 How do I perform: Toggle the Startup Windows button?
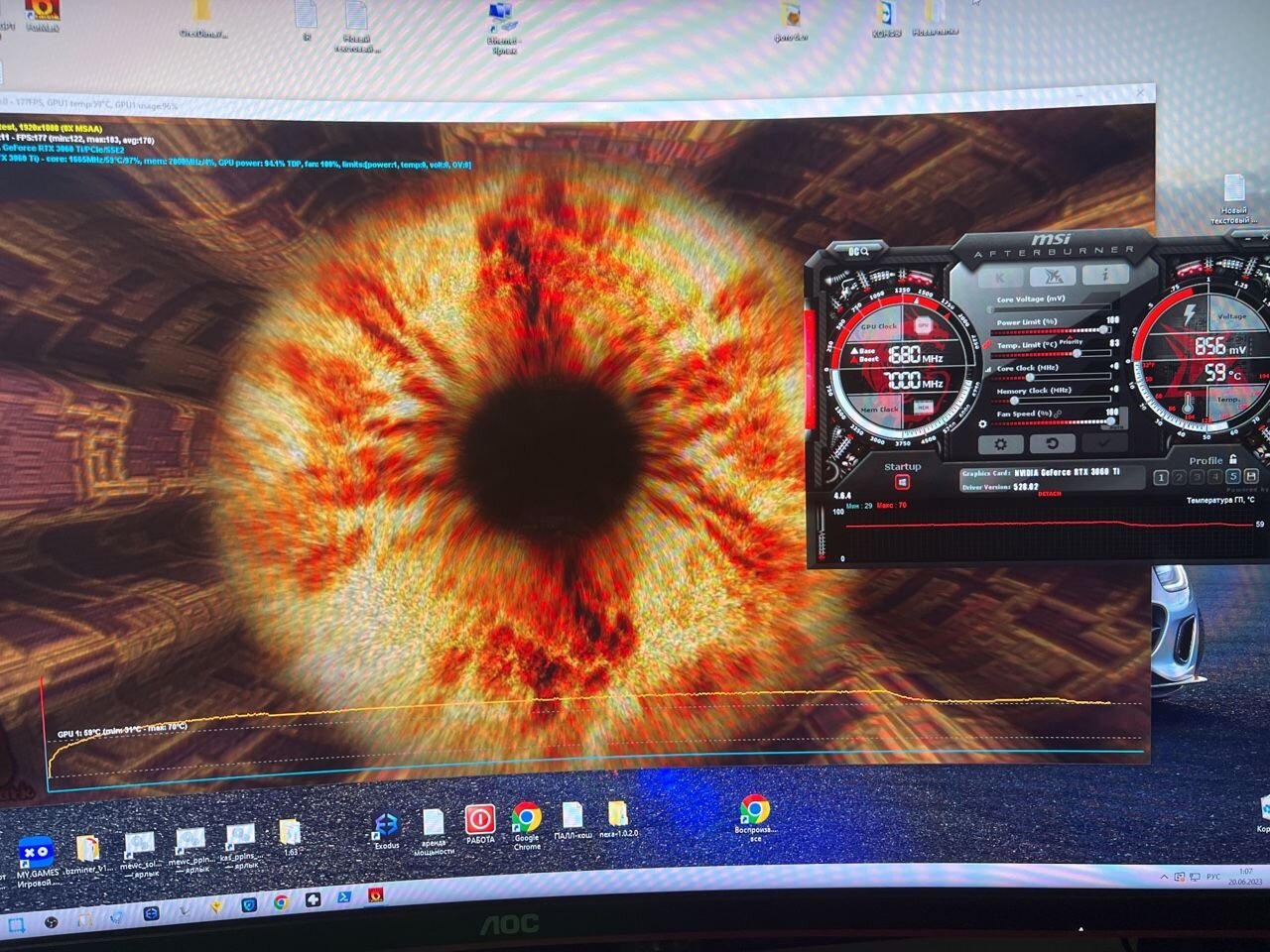pos(902,482)
